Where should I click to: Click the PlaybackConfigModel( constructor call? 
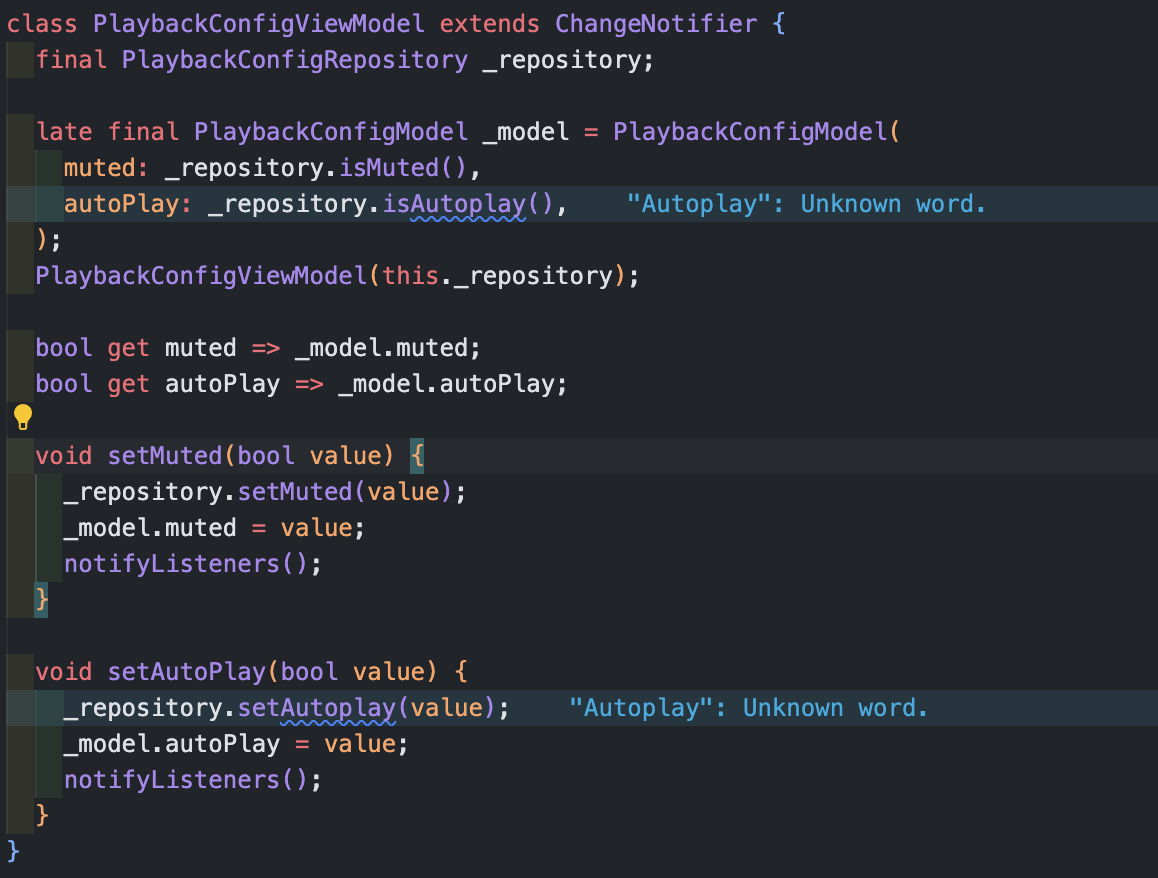pos(756,131)
